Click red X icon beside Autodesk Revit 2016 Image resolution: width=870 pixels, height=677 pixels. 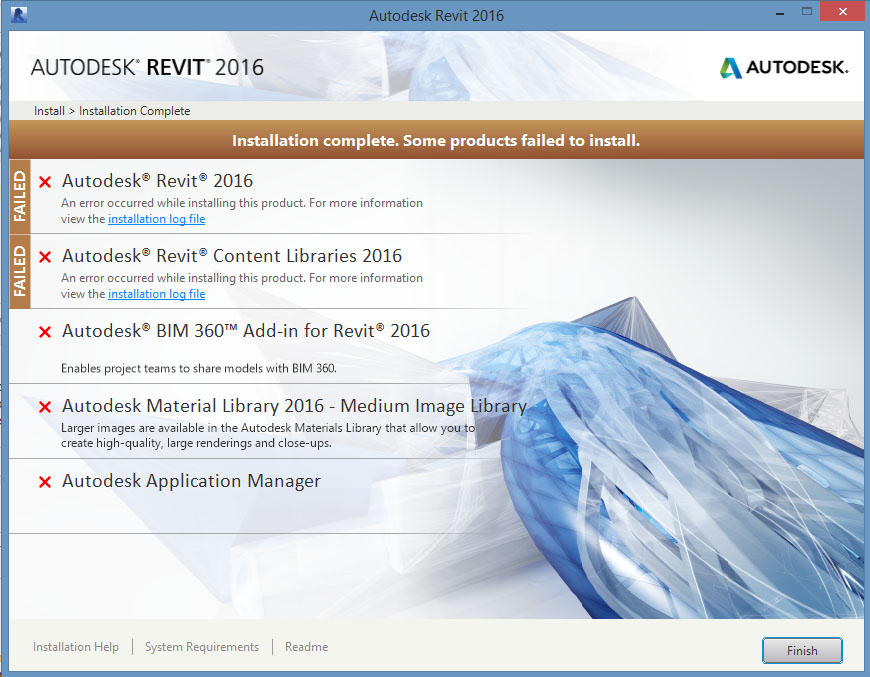(x=45, y=182)
